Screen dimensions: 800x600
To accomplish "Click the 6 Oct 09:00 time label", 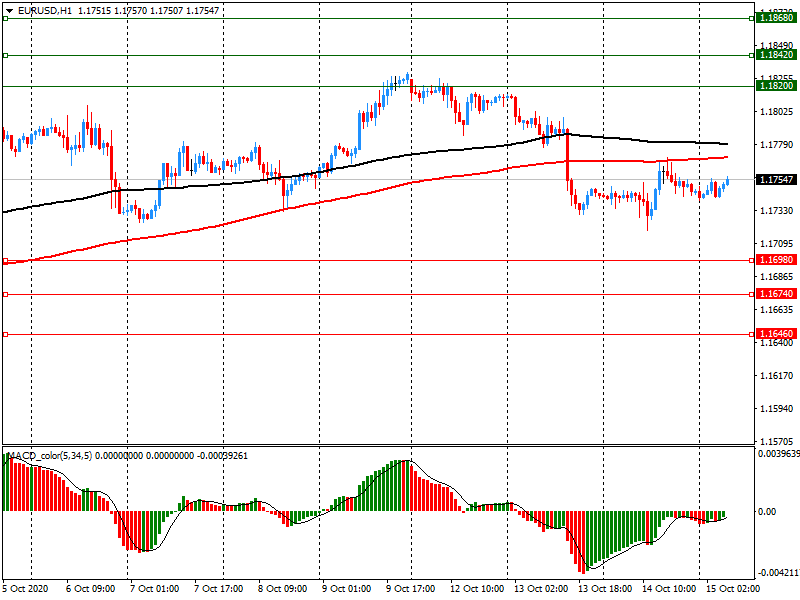I will [x=91, y=588].
